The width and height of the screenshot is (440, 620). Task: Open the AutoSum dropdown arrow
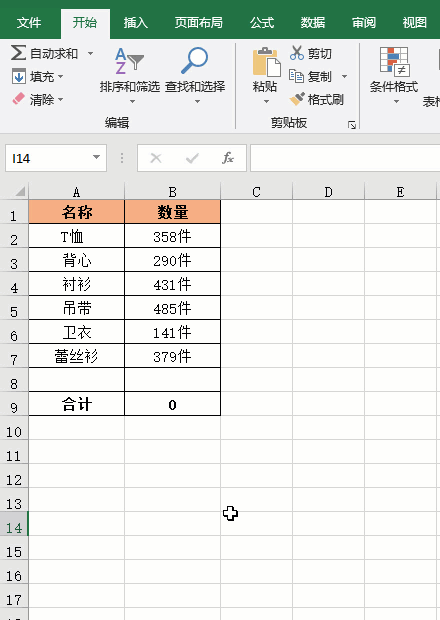click(x=91, y=53)
